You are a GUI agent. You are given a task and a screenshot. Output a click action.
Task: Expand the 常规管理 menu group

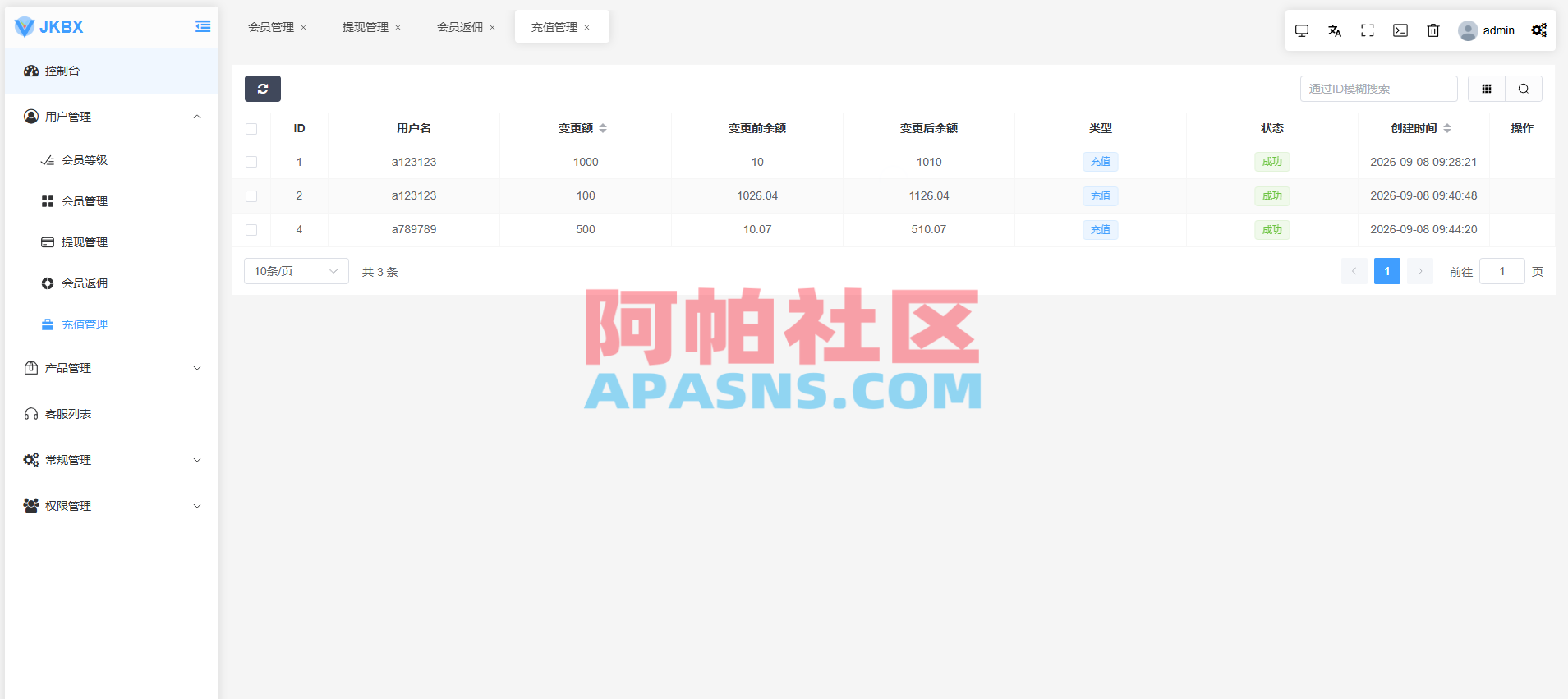tap(112, 460)
